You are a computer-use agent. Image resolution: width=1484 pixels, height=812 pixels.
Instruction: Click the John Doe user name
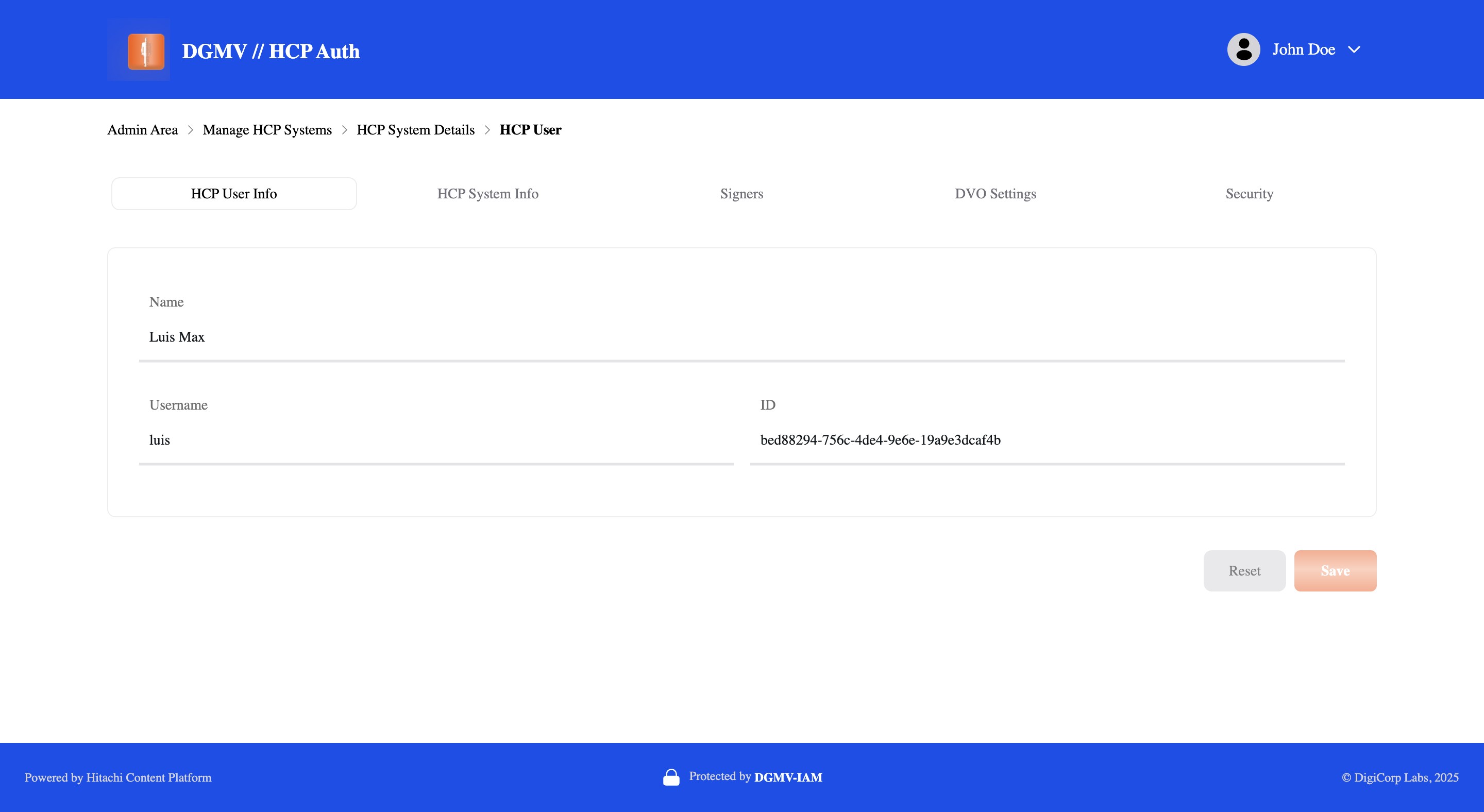click(1304, 49)
